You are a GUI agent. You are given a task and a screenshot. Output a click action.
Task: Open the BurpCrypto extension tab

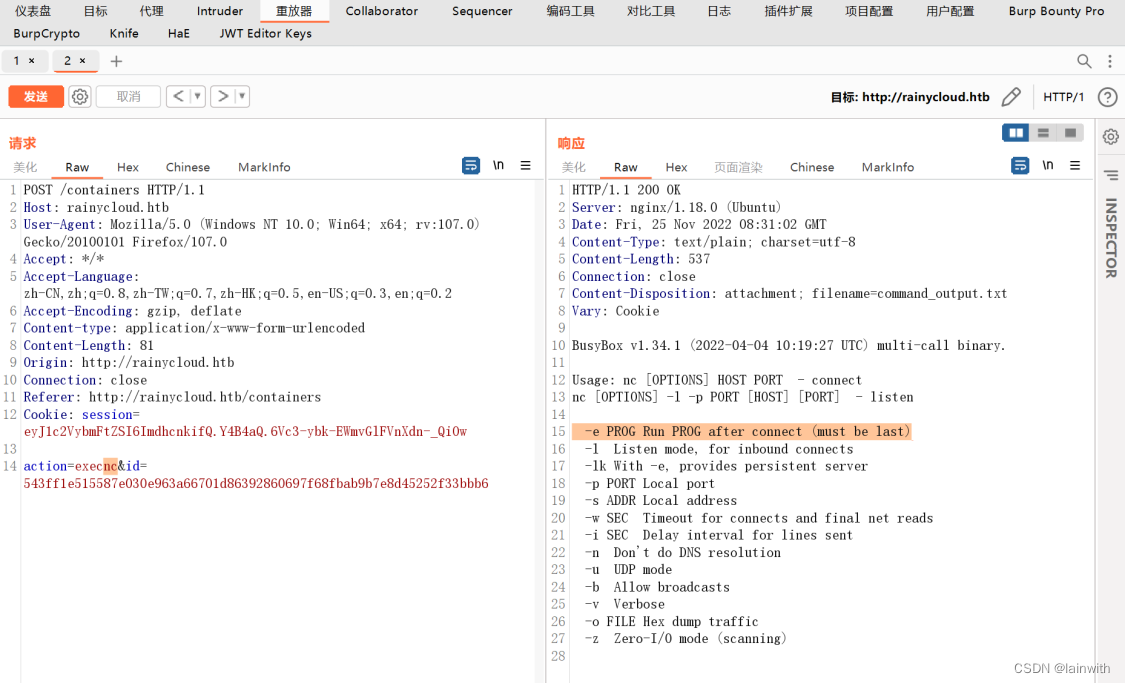pyautogui.click(x=47, y=33)
